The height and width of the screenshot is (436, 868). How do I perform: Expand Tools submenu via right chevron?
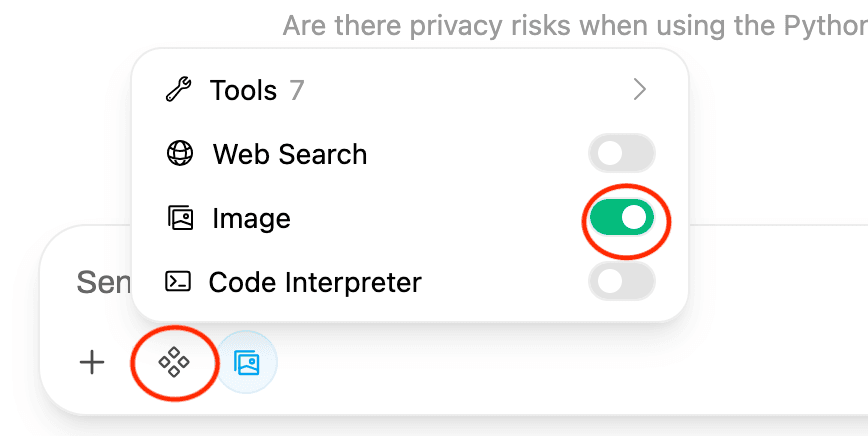pos(640,91)
